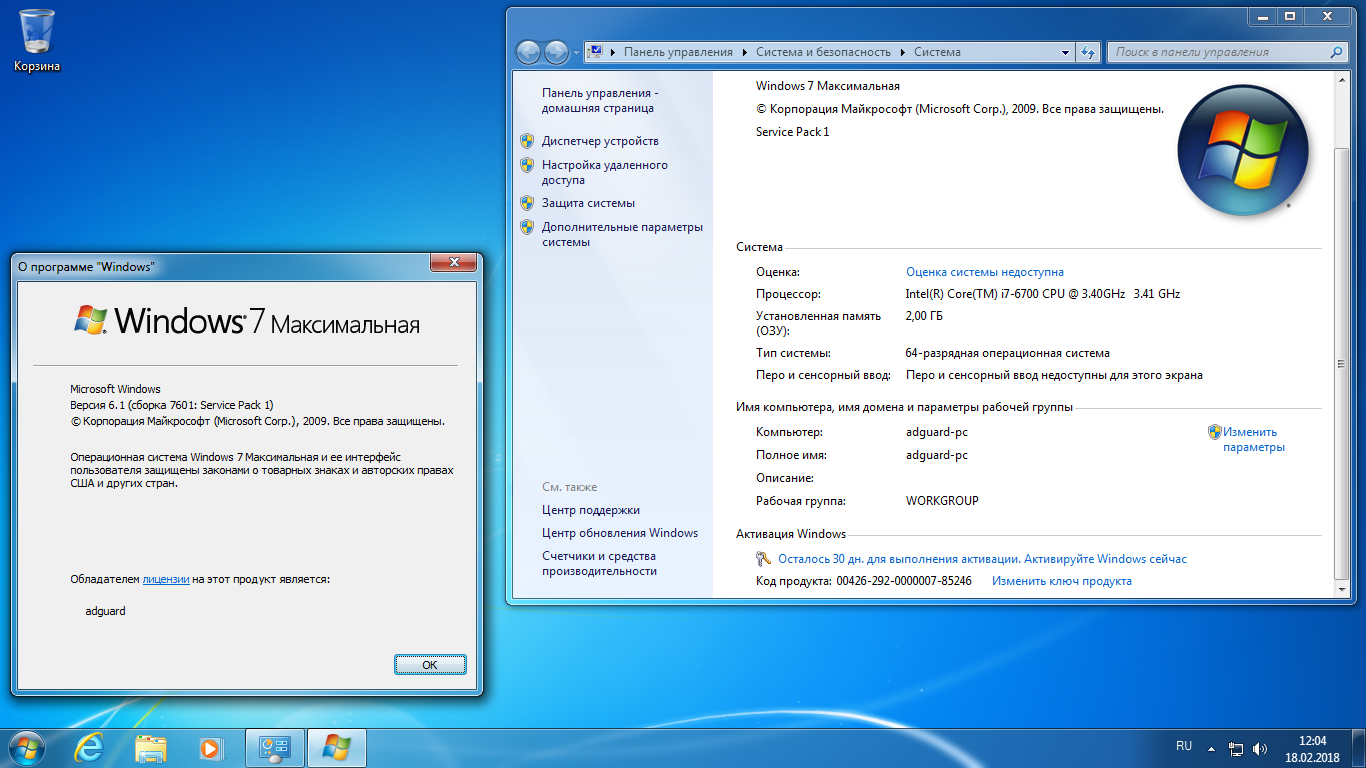Click the network tray icon
The width and height of the screenshot is (1366, 768).
(x=1236, y=748)
